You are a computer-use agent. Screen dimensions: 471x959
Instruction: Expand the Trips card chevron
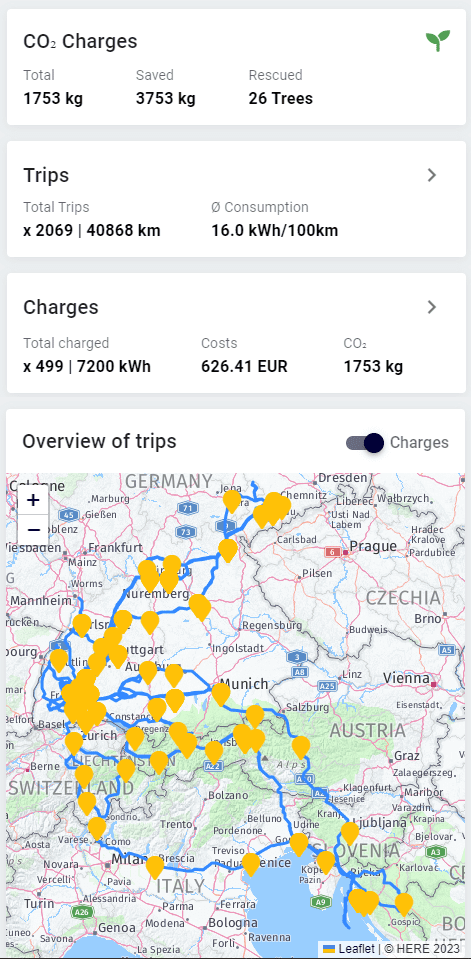pos(432,176)
